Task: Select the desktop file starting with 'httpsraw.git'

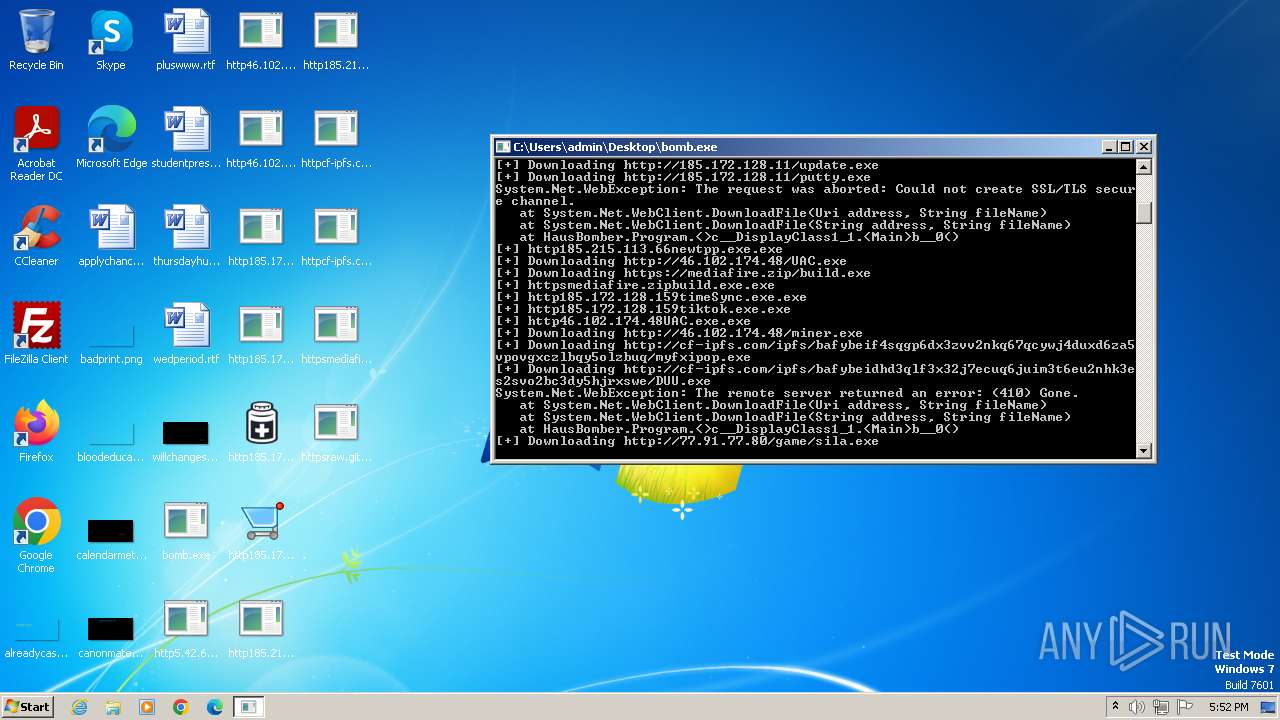Action: (x=336, y=433)
